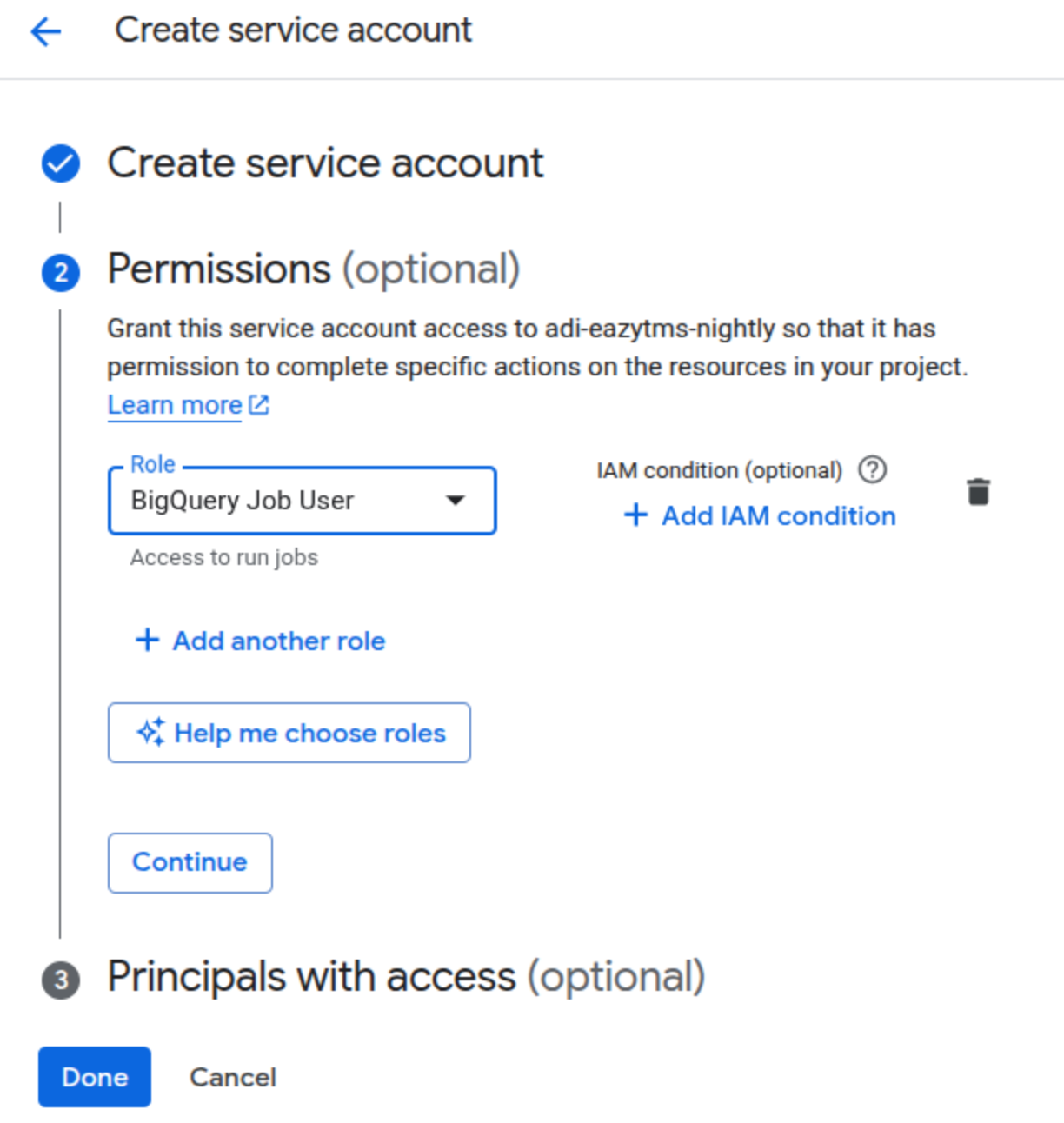Click the sparkle icon in Help me choose roles
Viewport: 1064px width, 1123px height.
tap(150, 733)
